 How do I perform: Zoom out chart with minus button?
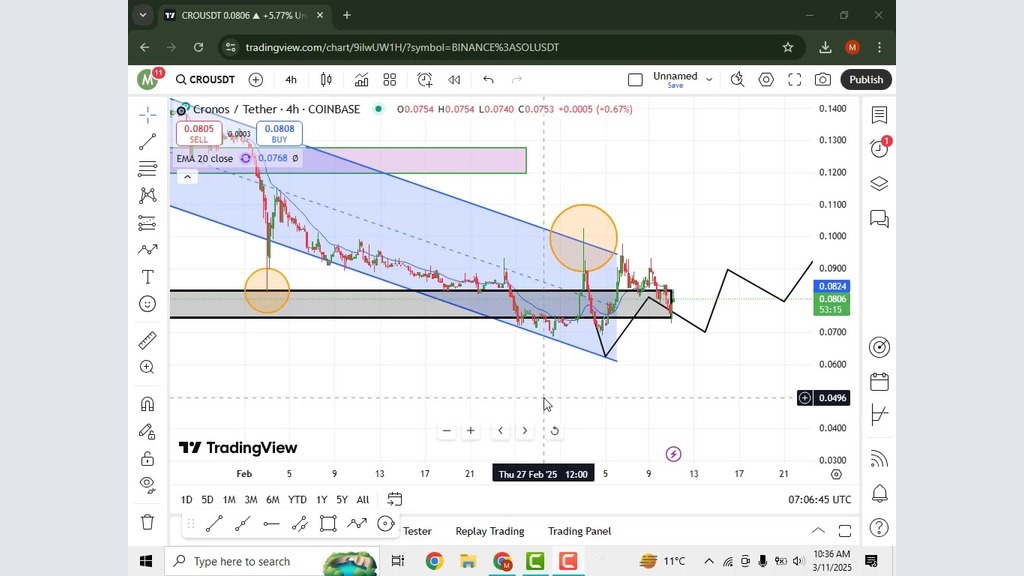pyautogui.click(x=447, y=431)
